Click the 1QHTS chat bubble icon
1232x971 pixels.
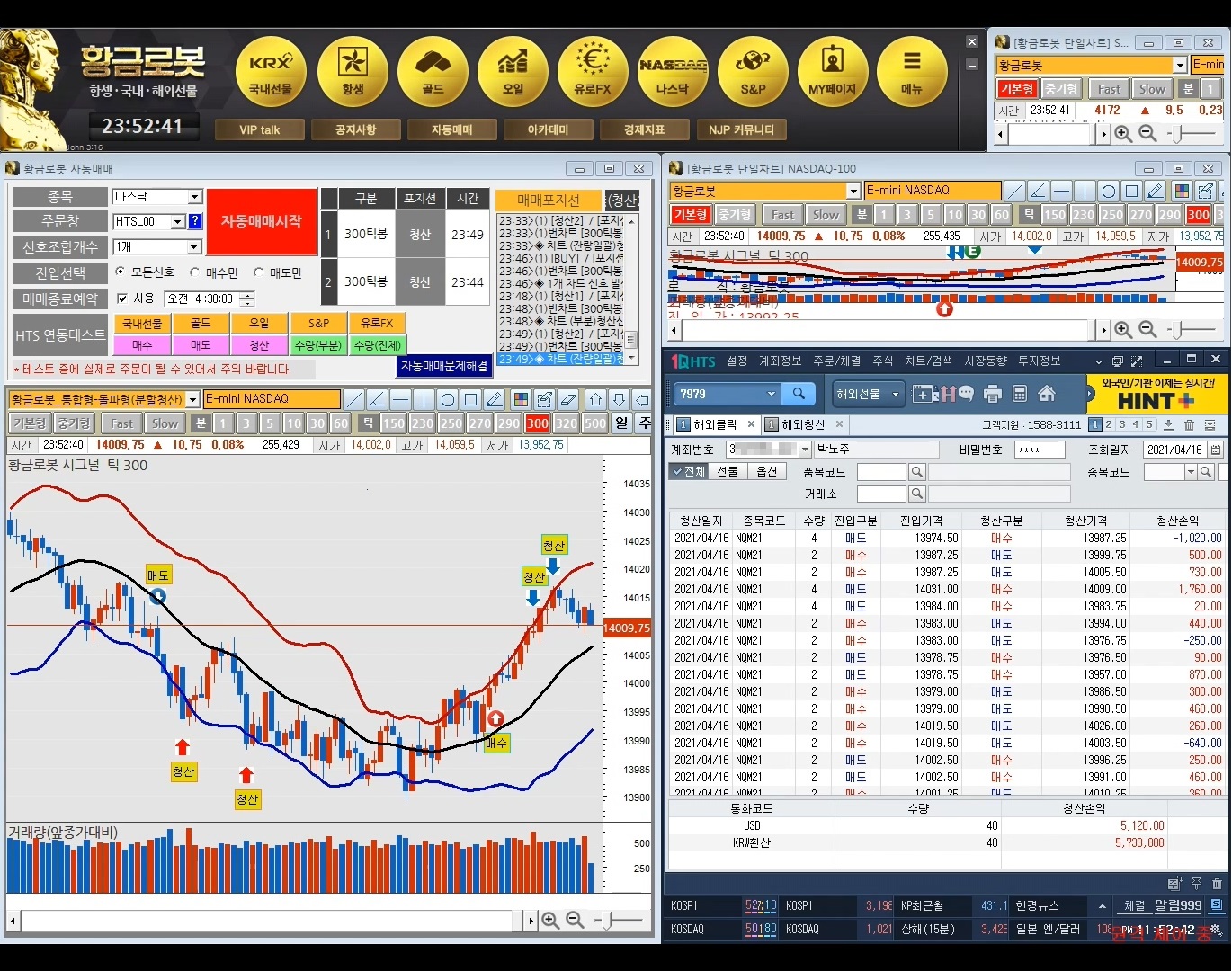[966, 394]
